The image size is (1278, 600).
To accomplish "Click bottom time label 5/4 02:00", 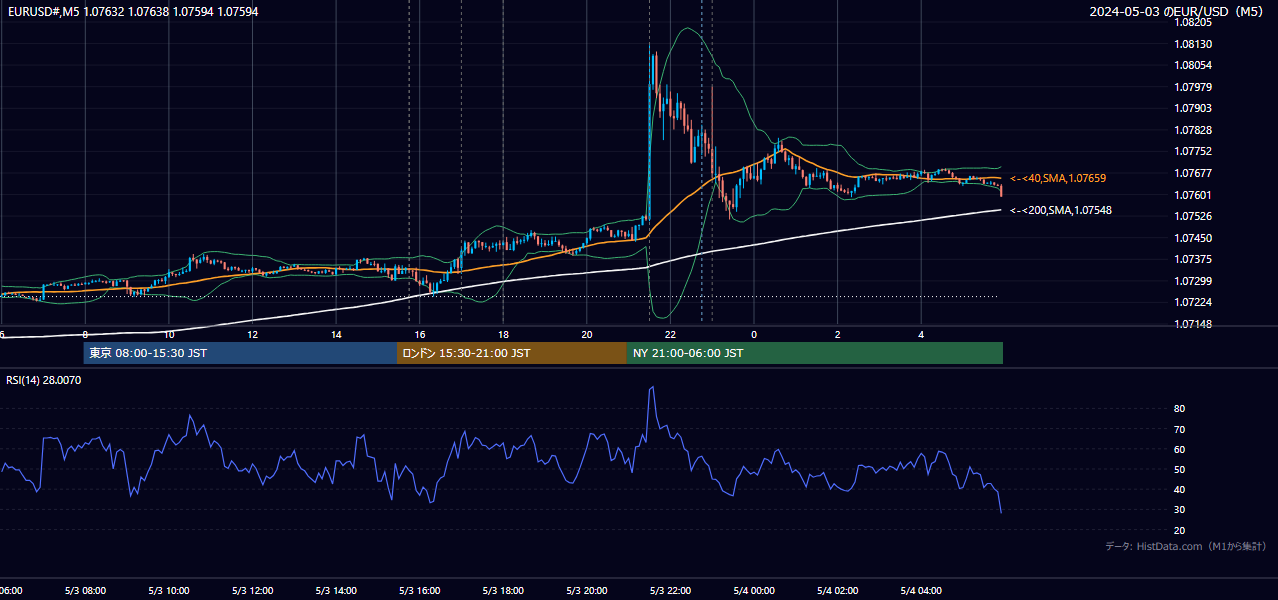I will point(837,591).
